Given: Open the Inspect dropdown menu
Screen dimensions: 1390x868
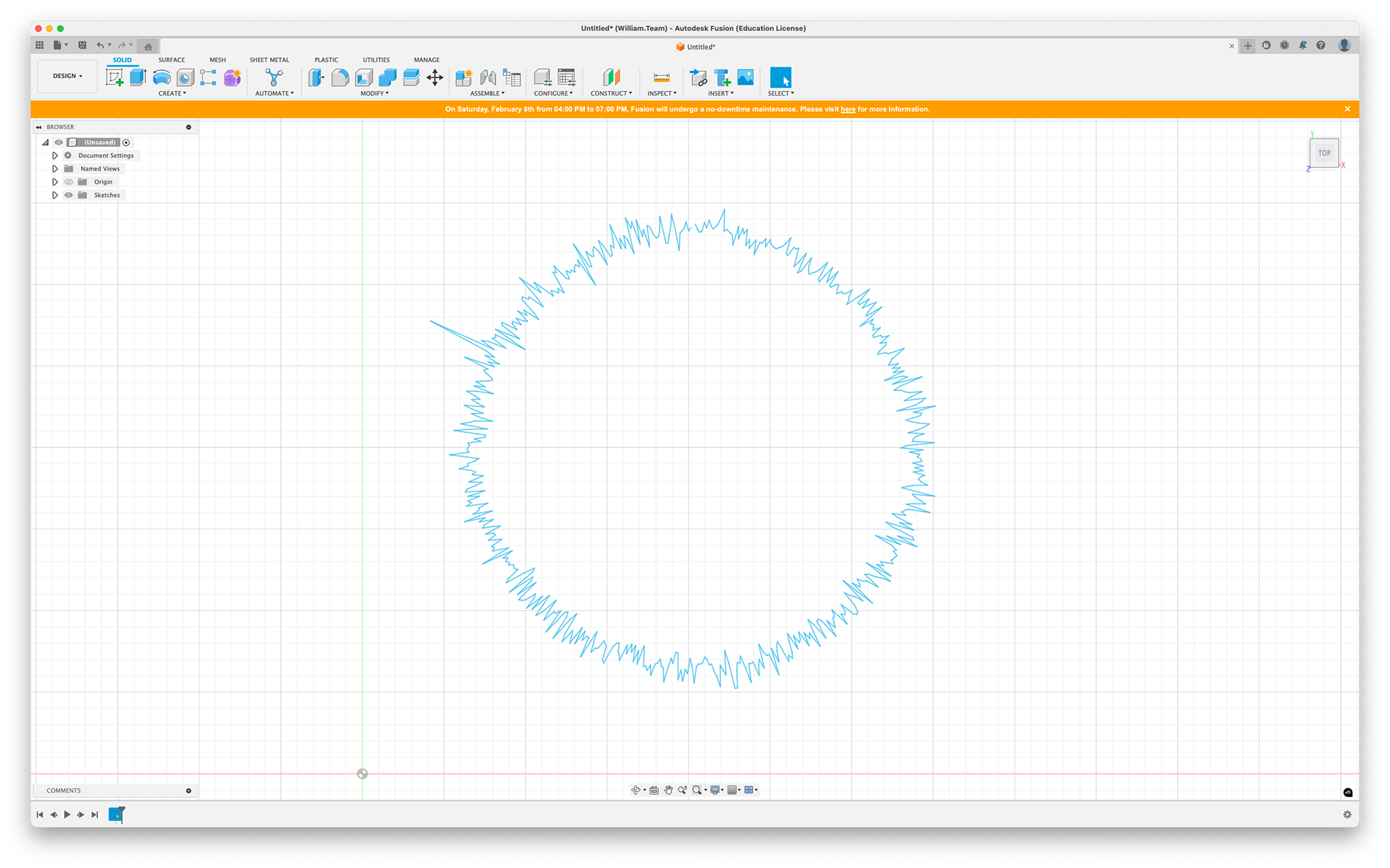Looking at the screenshot, I should click(662, 93).
